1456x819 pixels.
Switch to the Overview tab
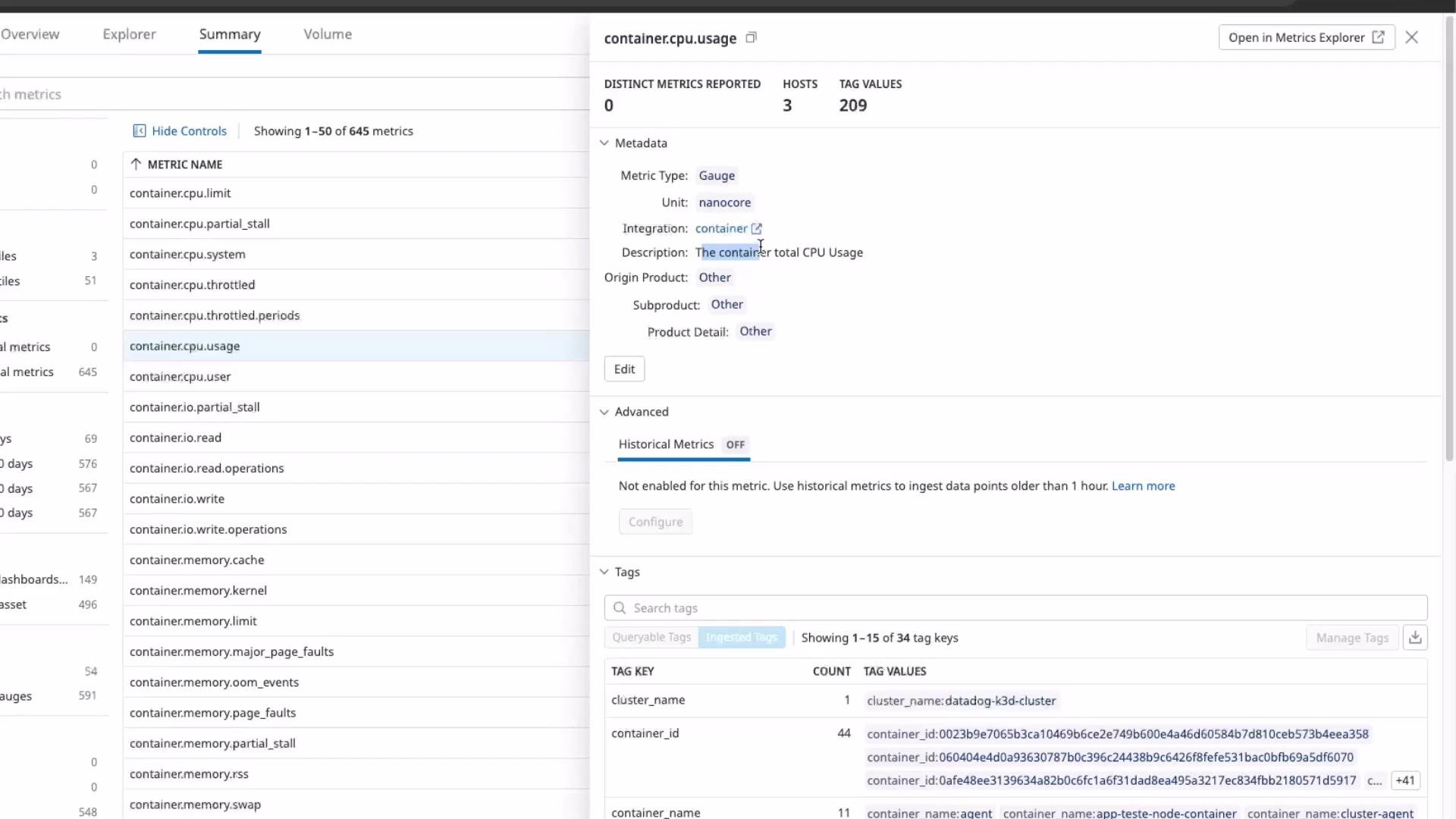click(x=30, y=34)
